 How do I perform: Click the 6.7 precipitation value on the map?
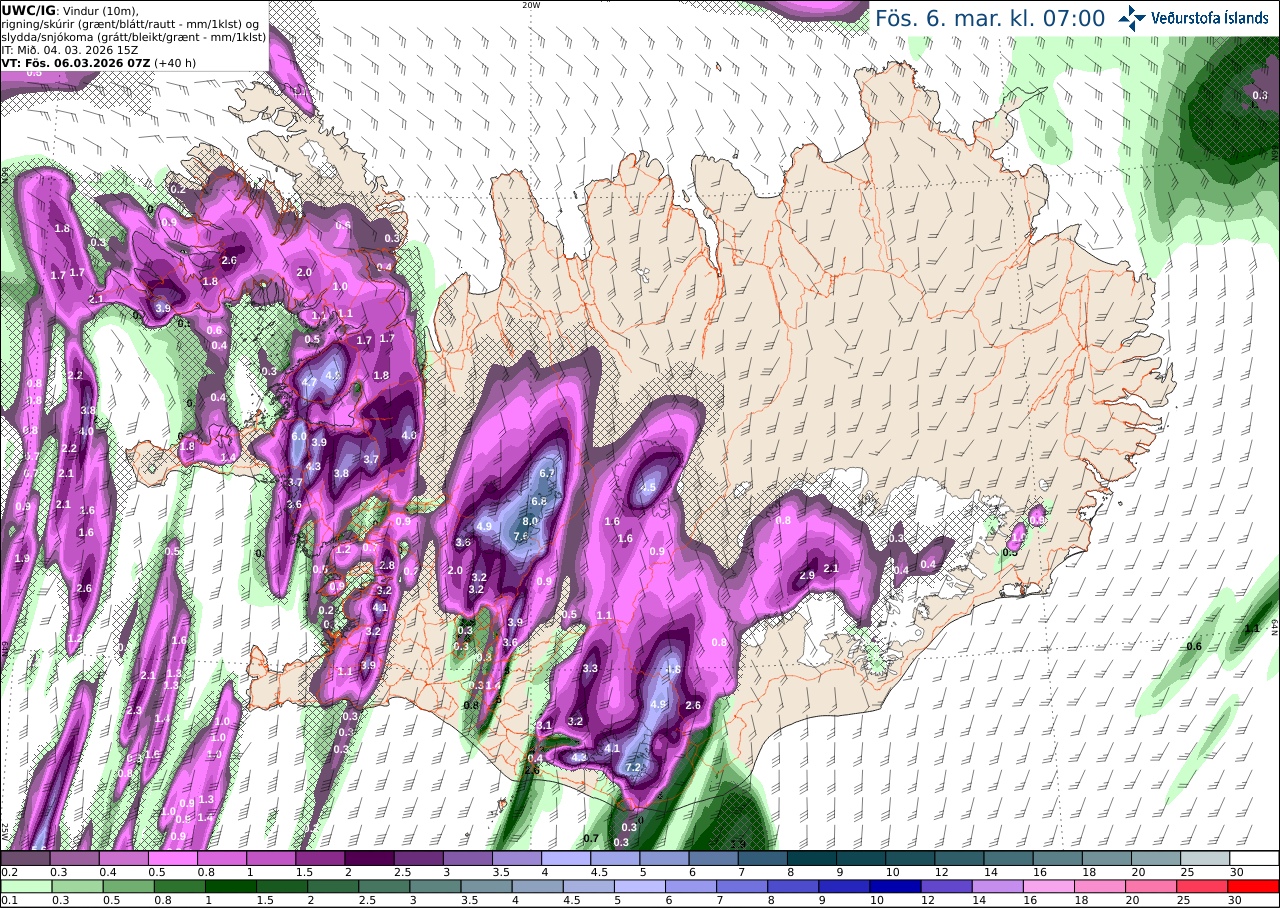[547, 472]
